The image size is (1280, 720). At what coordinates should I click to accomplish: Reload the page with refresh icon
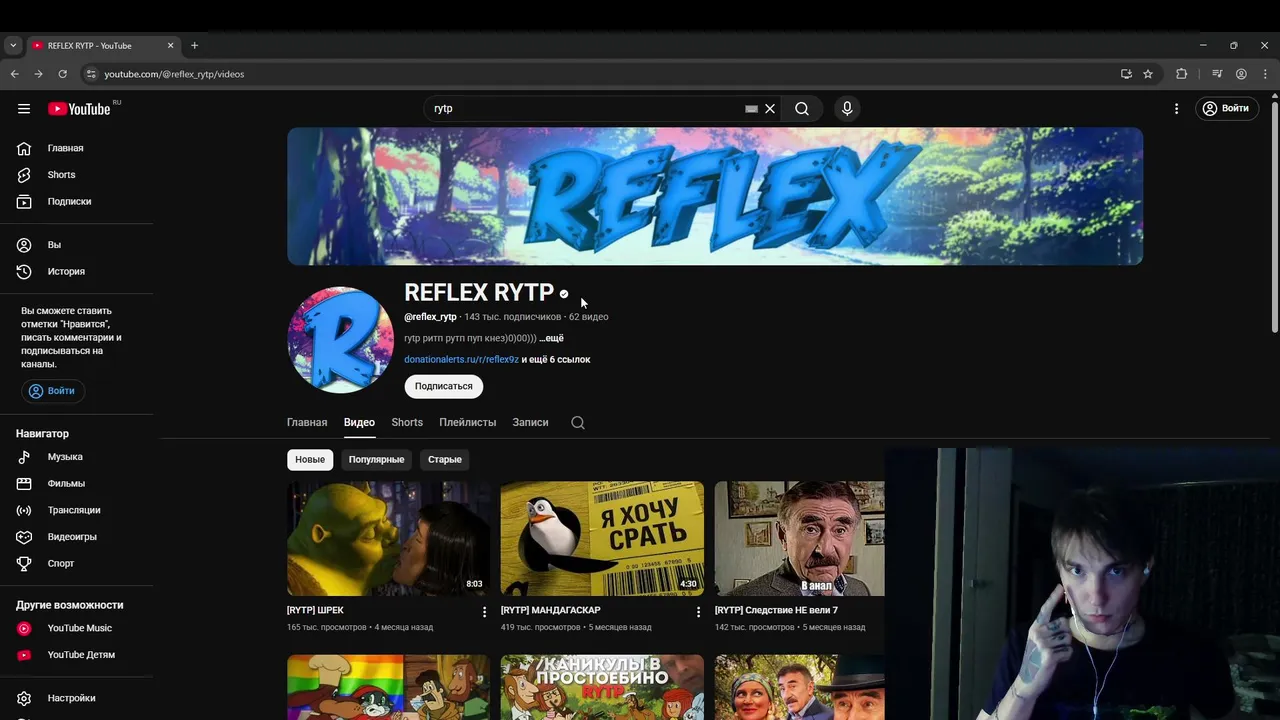pyautogui.click(x=63, y=74)
